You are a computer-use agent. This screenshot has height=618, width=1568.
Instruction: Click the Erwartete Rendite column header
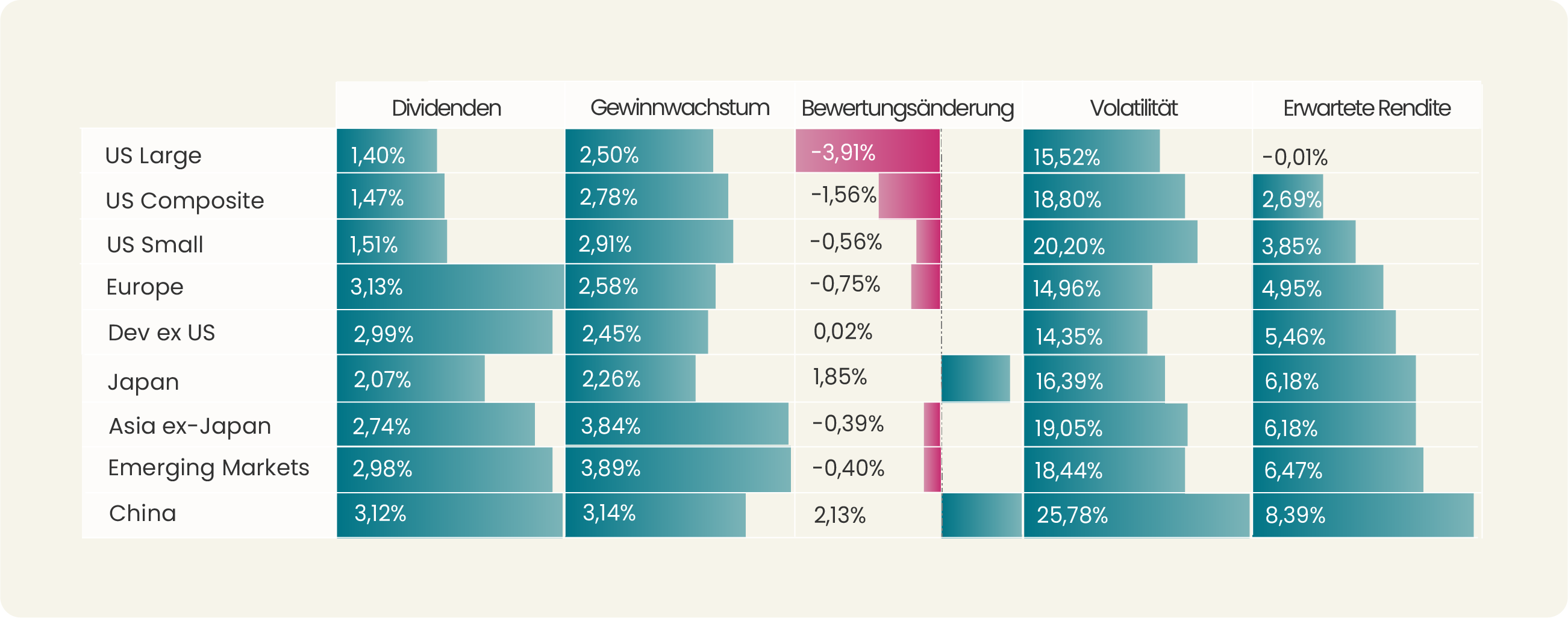(1367, 108)
